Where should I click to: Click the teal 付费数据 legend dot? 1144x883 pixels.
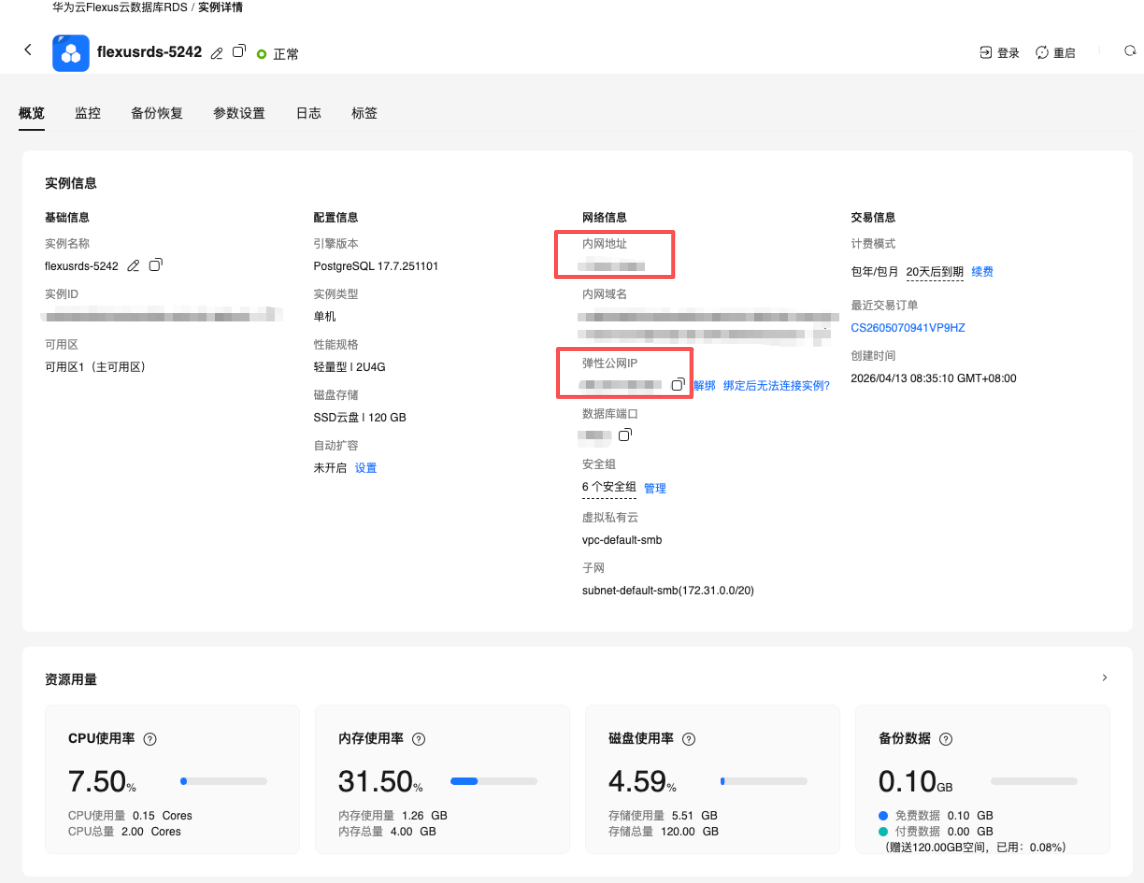pos(883,831)
